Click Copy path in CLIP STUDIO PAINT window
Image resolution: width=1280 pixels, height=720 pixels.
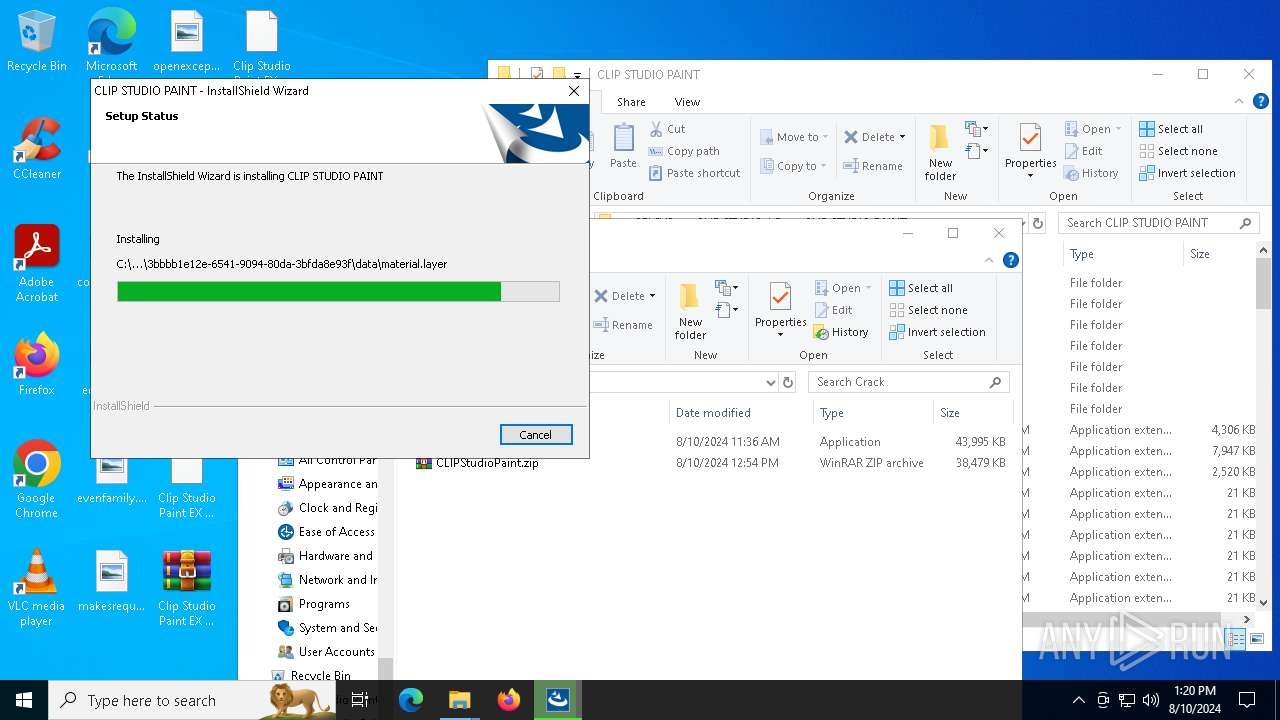coord(684,151)
